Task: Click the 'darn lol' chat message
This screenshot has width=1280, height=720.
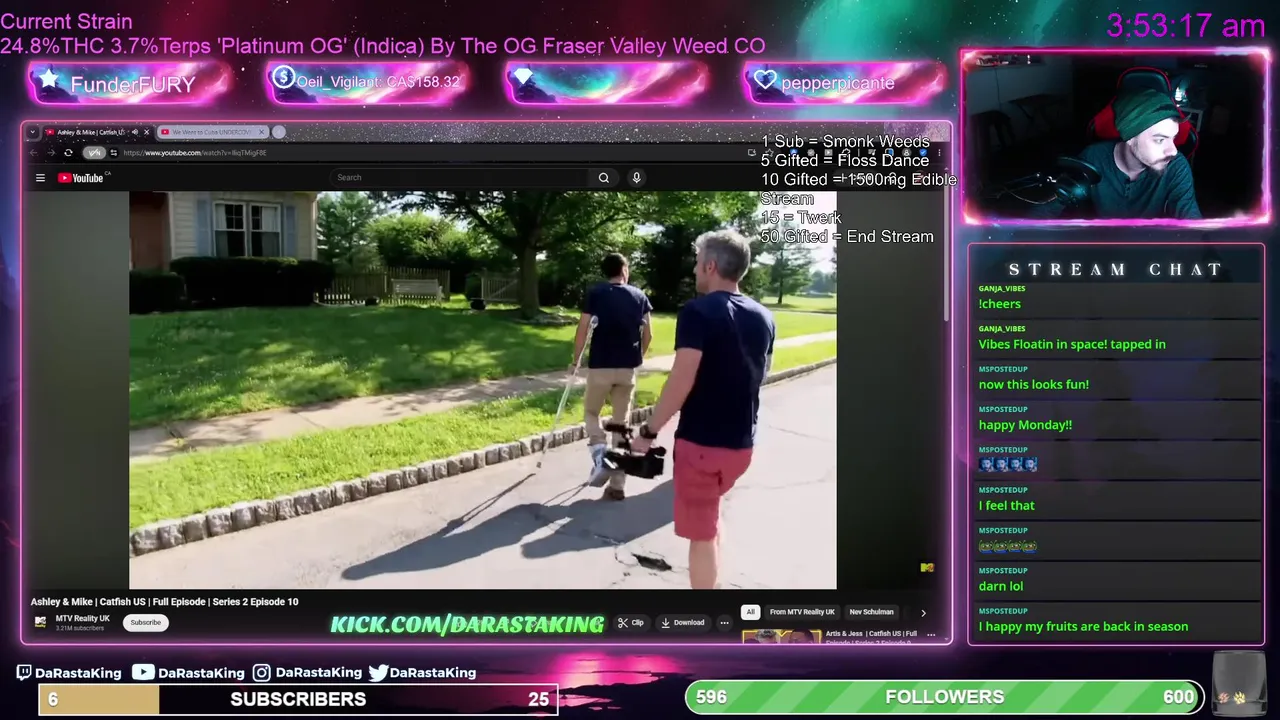Action: 1001,586
